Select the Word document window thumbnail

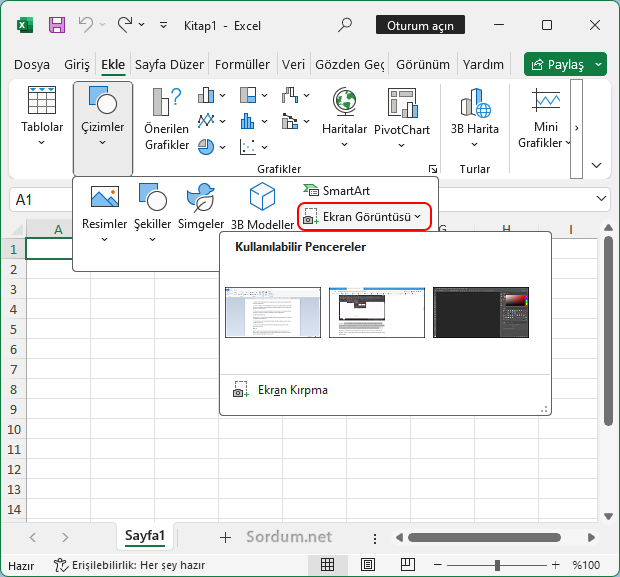pyautogui.click(x=273, y=312)
